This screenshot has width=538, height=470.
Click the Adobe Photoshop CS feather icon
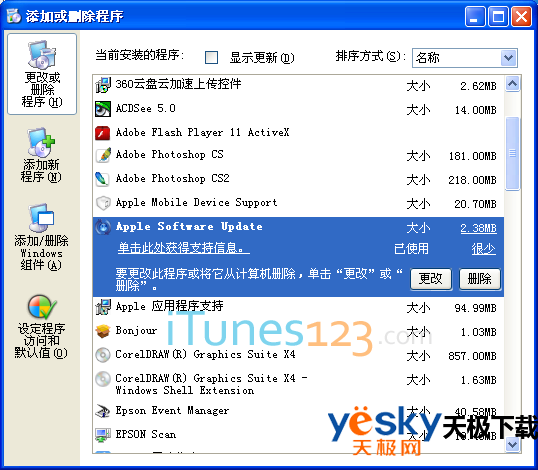pos(103,155)
